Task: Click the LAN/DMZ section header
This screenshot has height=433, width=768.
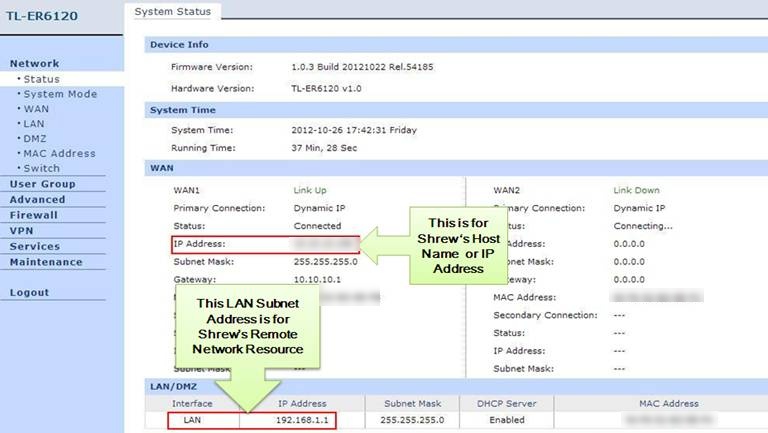Action: pyautogui.click(x=173, y=386)
